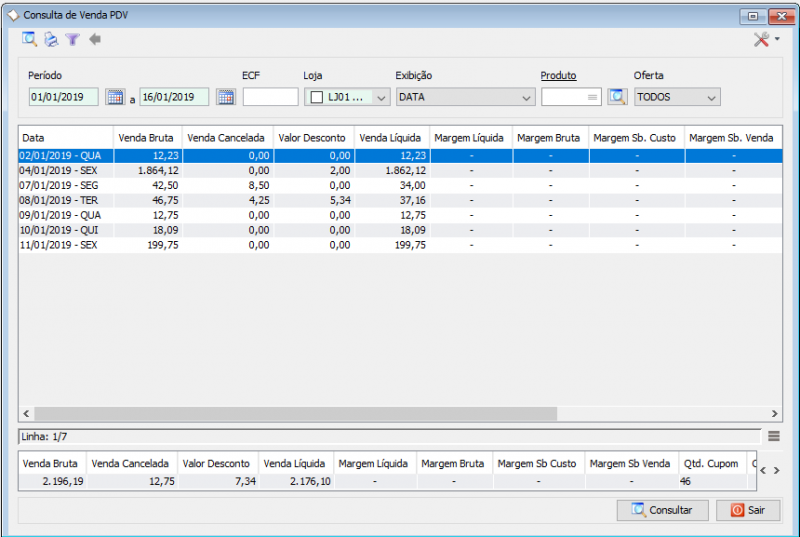This screenshot has height=537, width=800.
Task: Select row 02/01/2019 - QUA
Action: (x=401, y=156)
